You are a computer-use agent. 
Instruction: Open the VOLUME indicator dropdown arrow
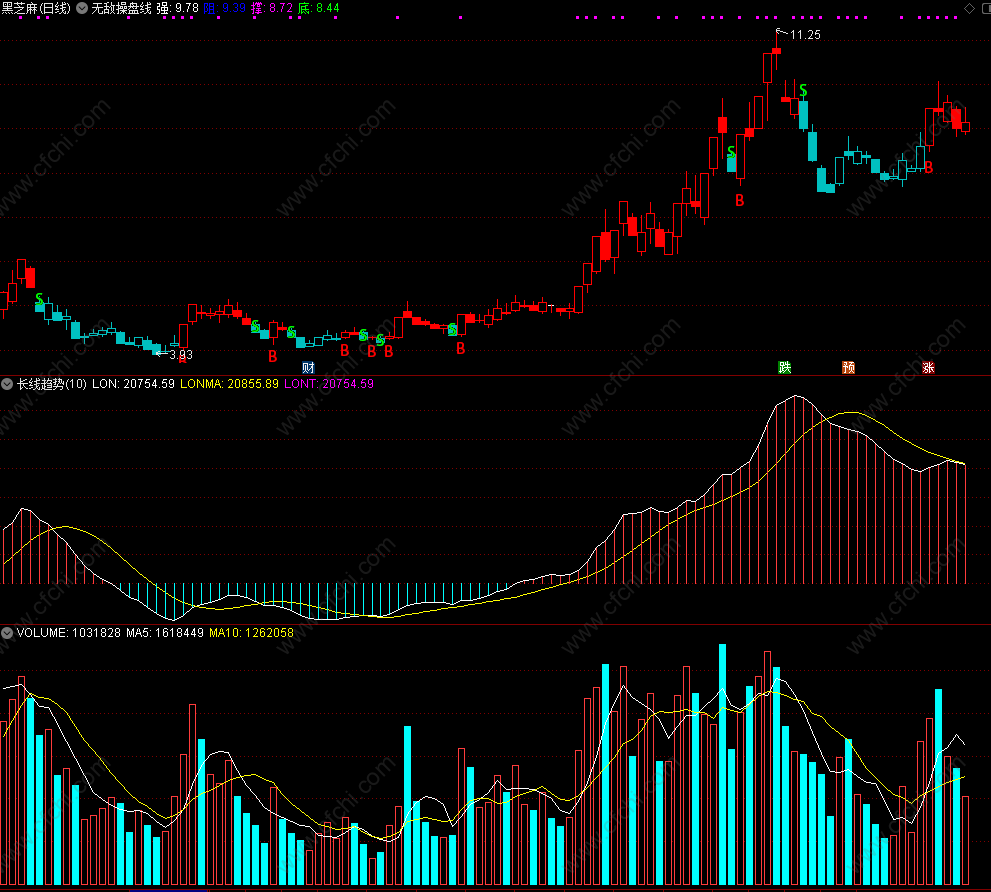pos(7,633)
